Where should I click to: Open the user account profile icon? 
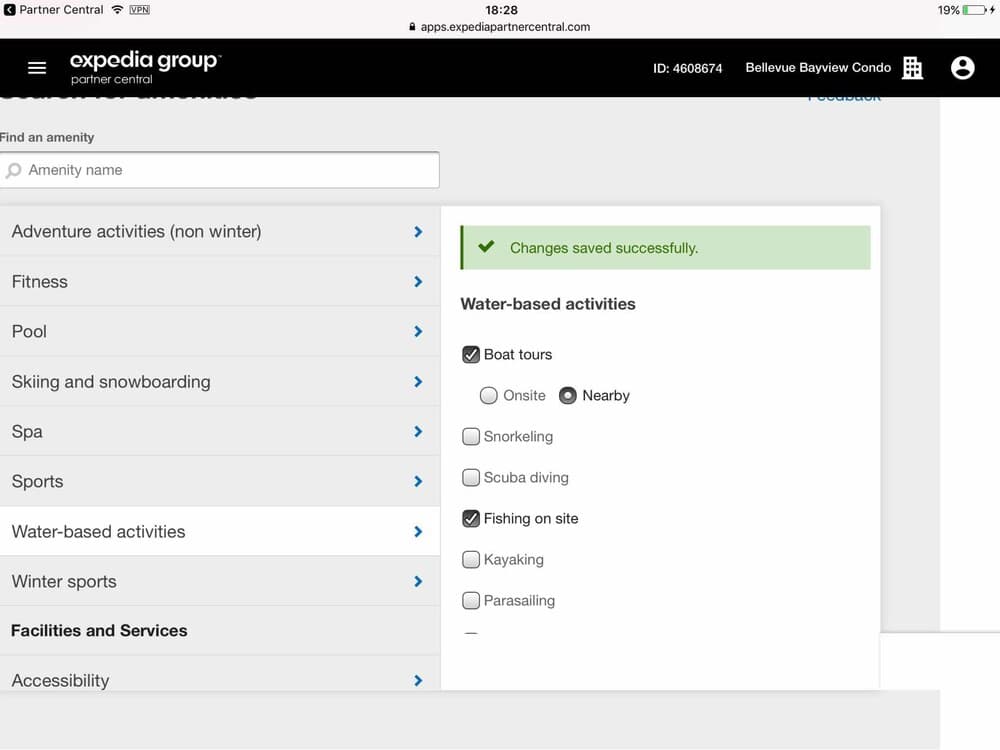coord(962,68)
